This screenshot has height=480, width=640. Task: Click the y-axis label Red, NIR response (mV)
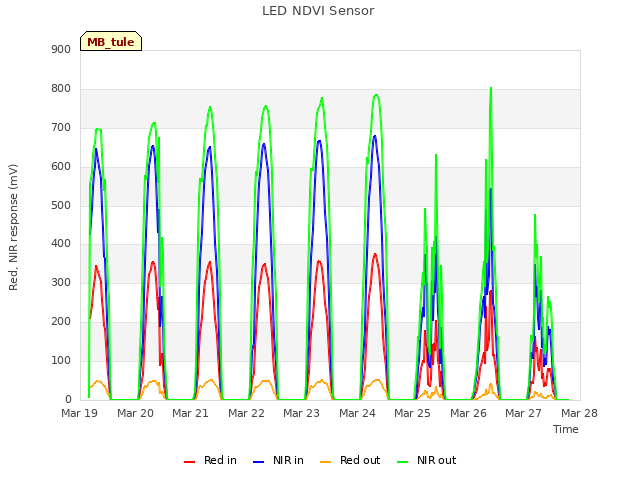click(13, 227)
